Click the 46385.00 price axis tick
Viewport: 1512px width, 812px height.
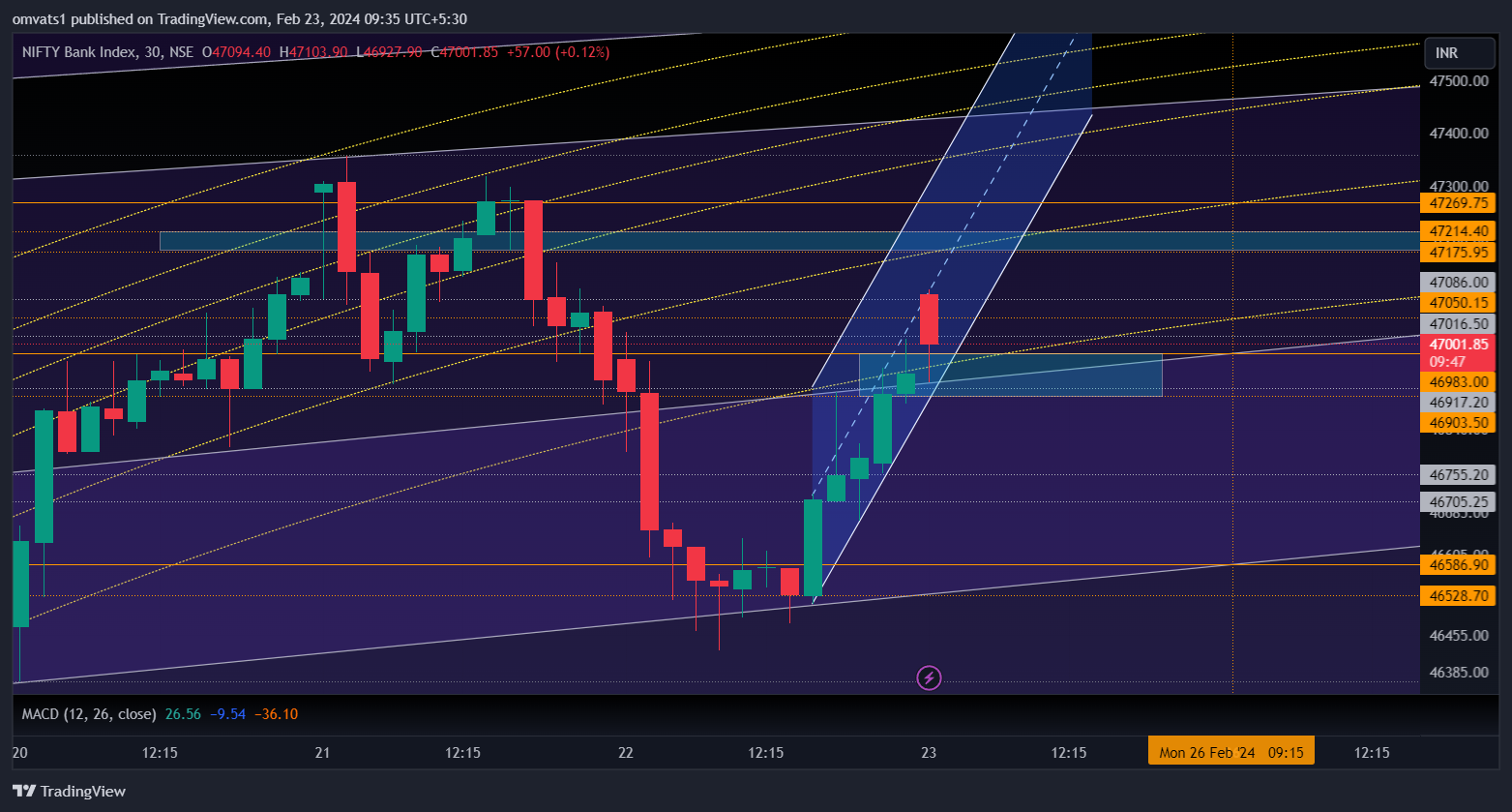(1459, 672)
